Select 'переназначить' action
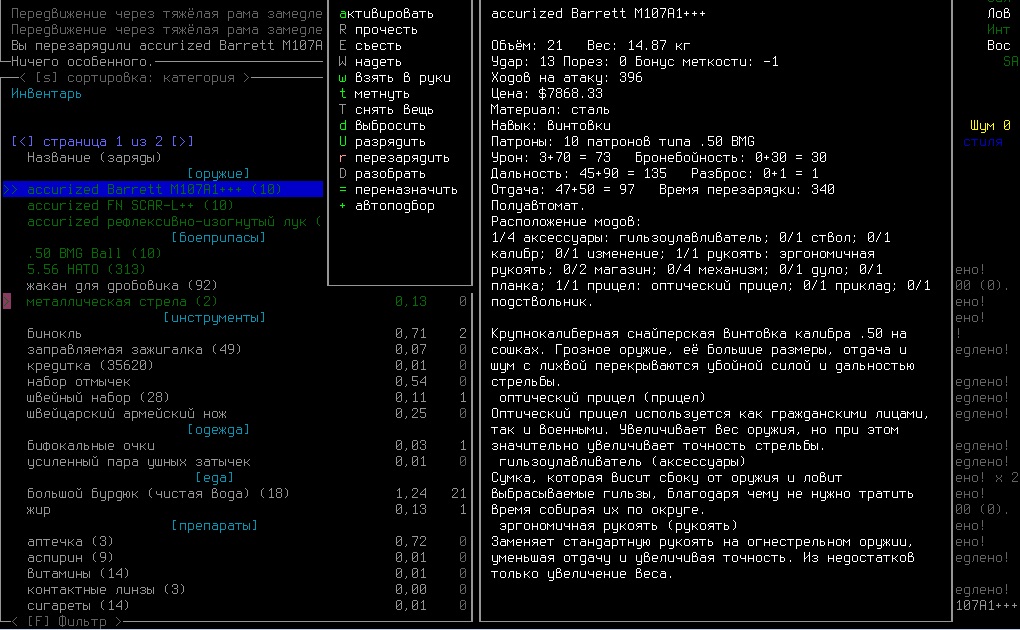Screen dimensions: 1020x630 click(x=398, y=189)
